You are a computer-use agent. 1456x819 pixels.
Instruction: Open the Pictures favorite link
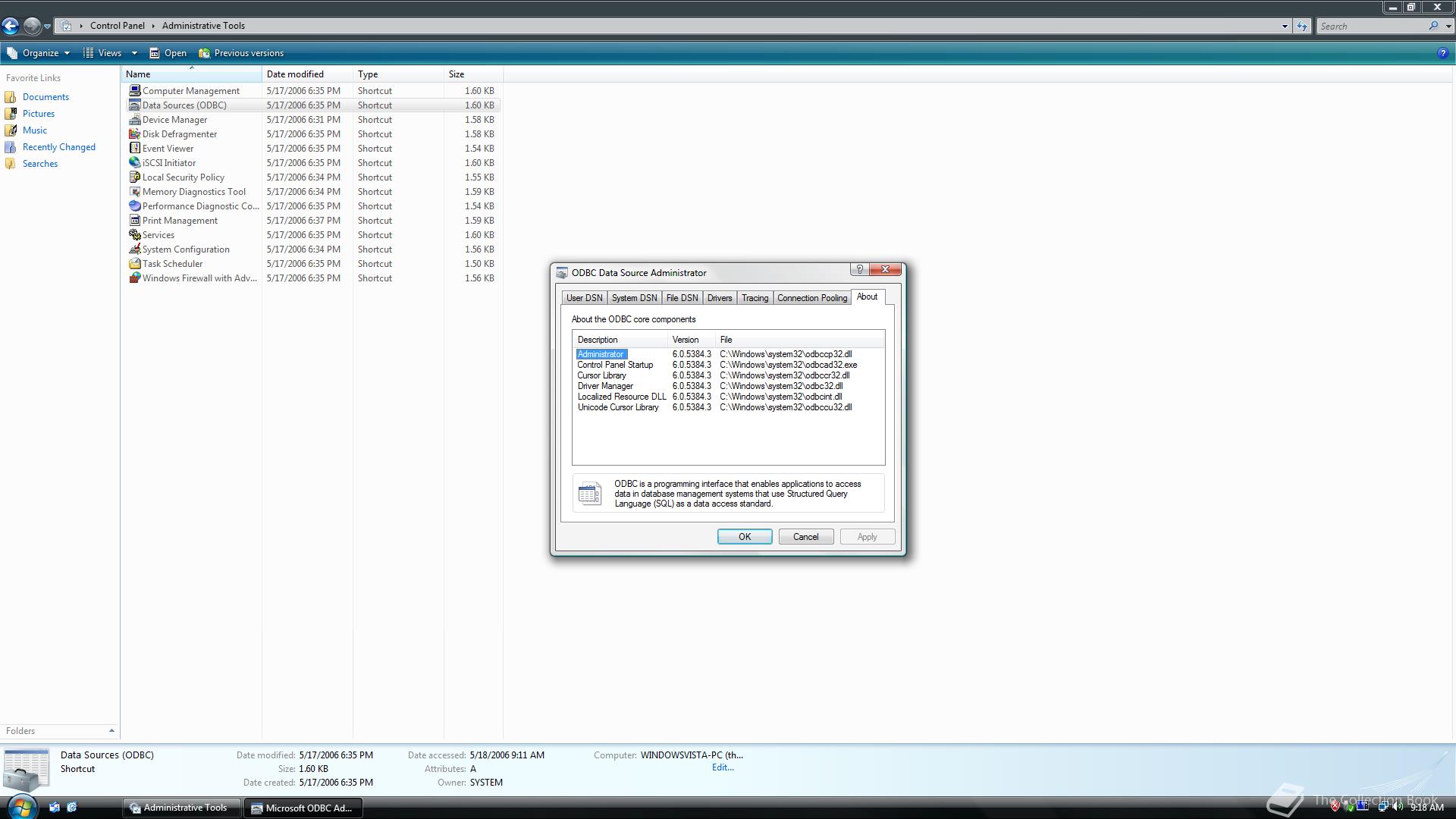(39, 114)
